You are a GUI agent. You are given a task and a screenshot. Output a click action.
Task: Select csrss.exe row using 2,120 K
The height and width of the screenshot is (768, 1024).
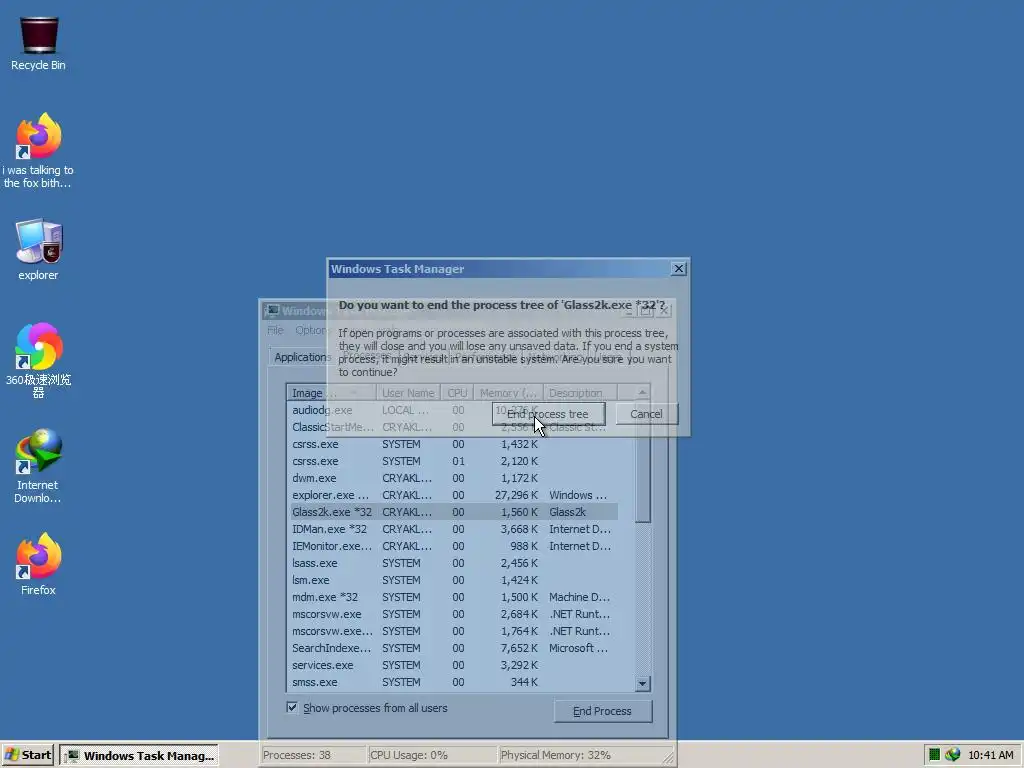click(x=454, y=461)
